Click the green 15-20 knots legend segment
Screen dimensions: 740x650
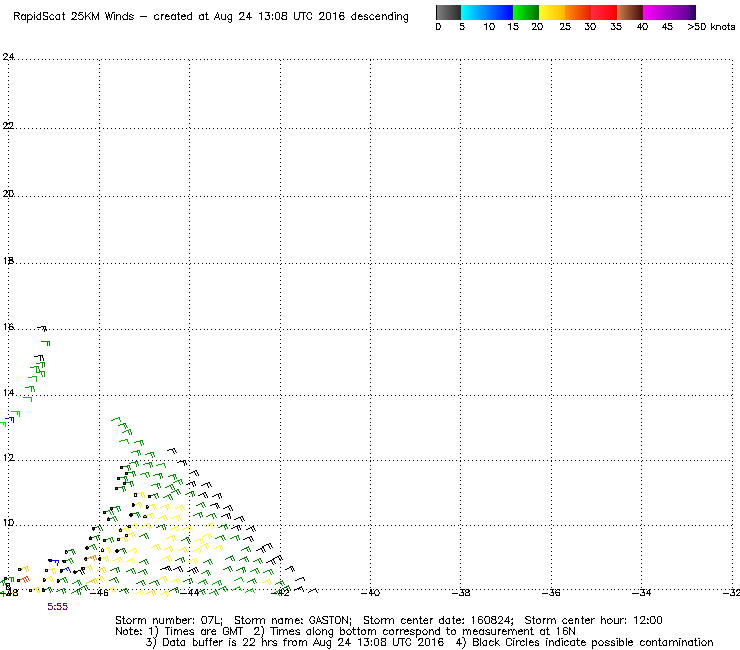click(526, 12)
